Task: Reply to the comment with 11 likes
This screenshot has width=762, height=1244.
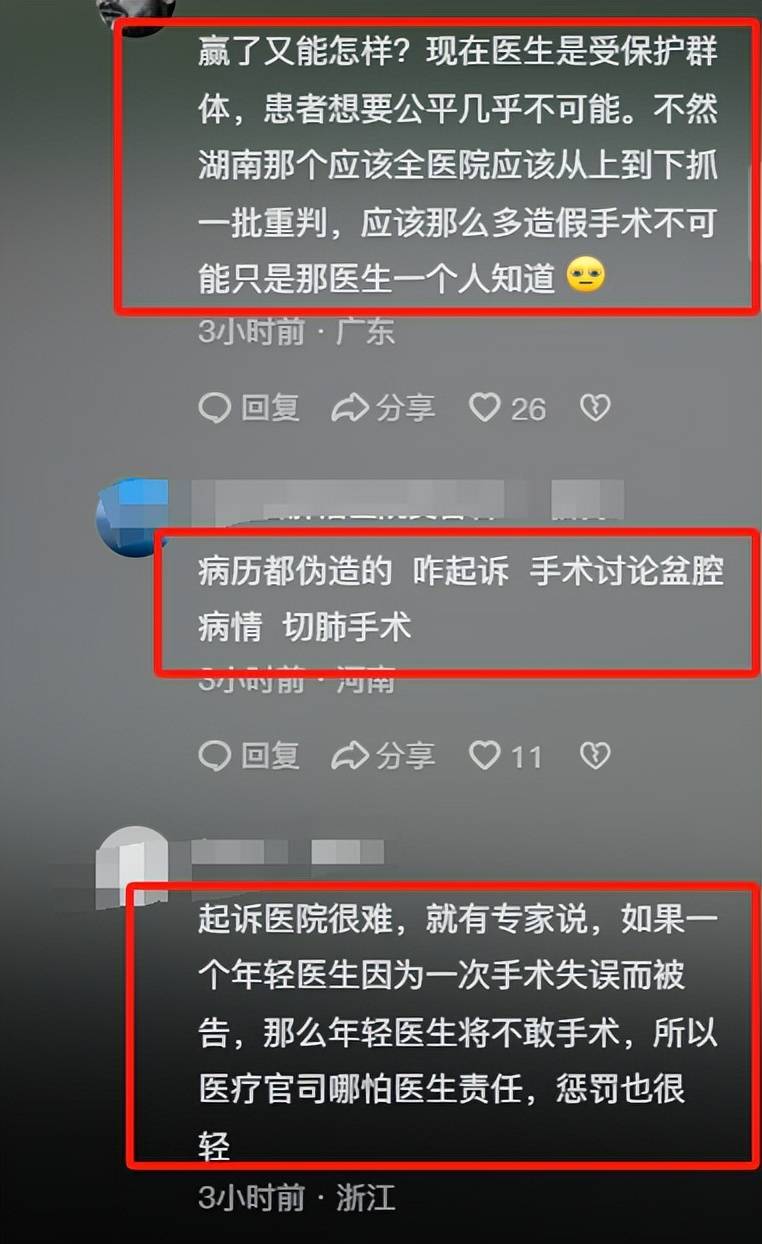Action: point(249,755)
